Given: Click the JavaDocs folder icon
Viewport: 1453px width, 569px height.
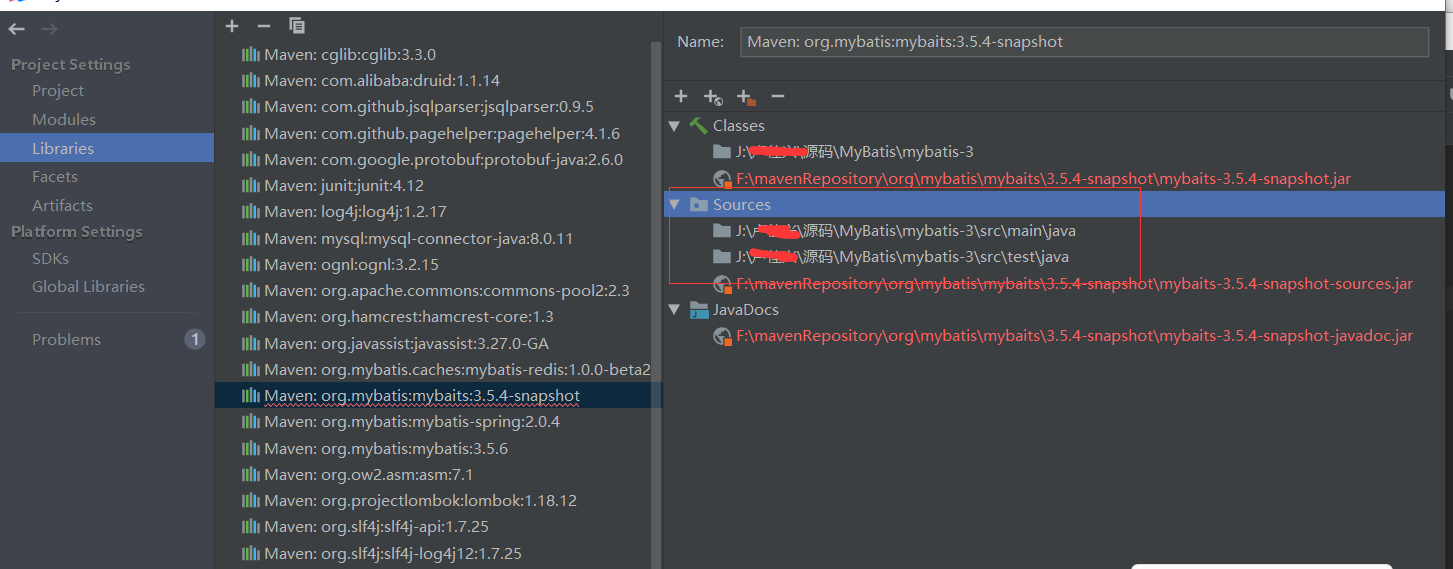Looking at the screenshot, I should coord(698,309).
